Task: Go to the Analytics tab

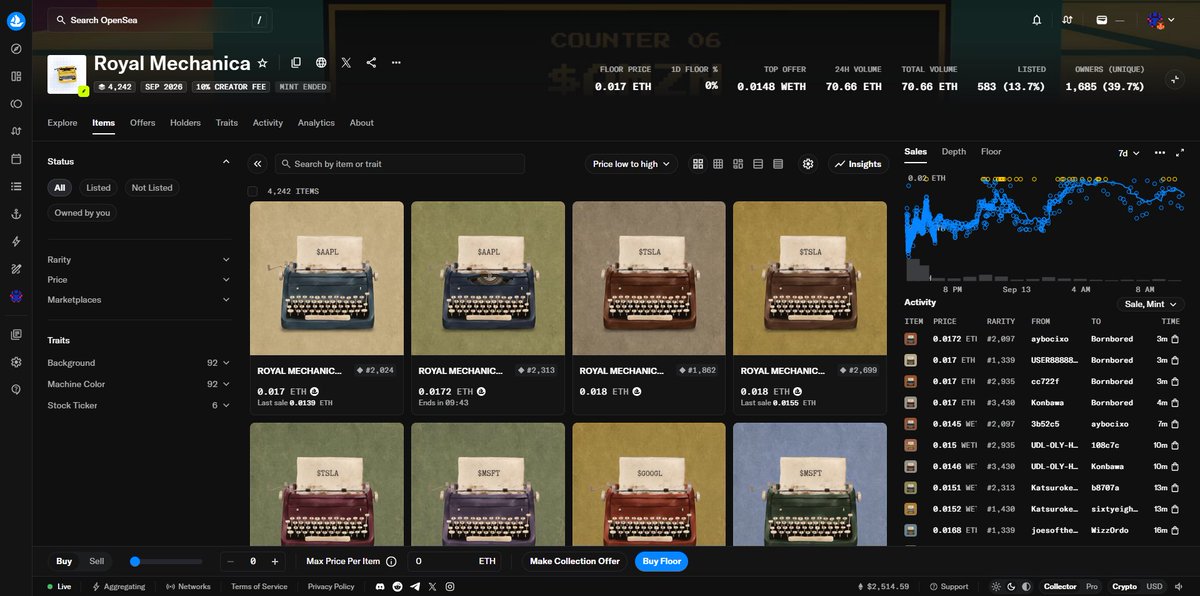Action: coord(316,123)
